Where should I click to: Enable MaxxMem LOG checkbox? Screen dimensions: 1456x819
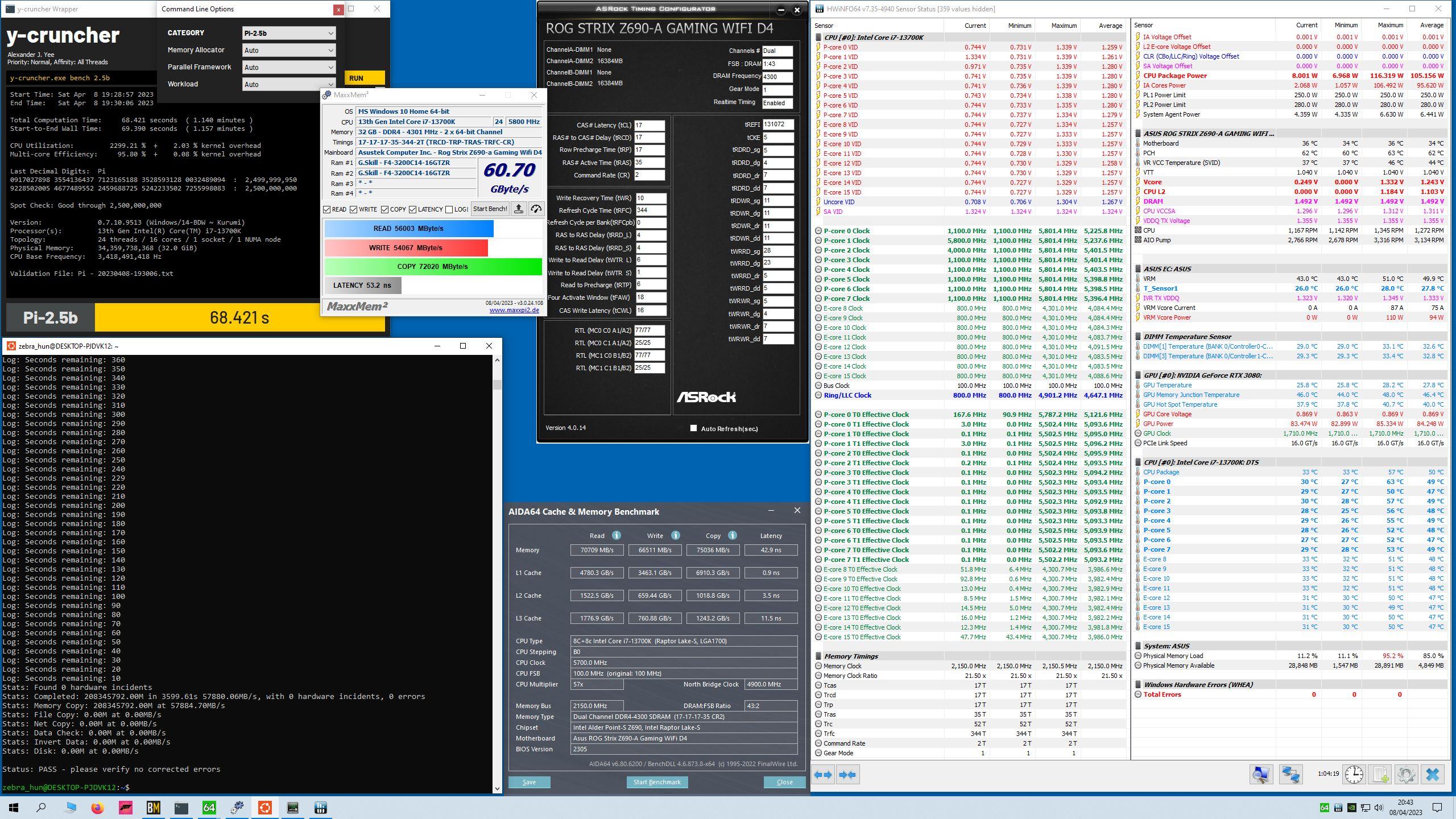click(x=449, y=209)
